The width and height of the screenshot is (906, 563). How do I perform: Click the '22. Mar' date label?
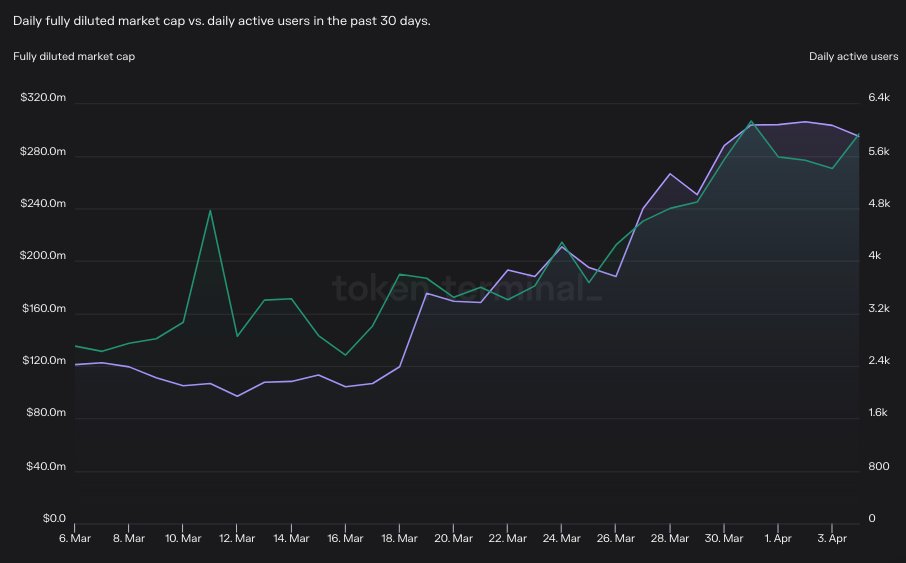coord(507,538)
